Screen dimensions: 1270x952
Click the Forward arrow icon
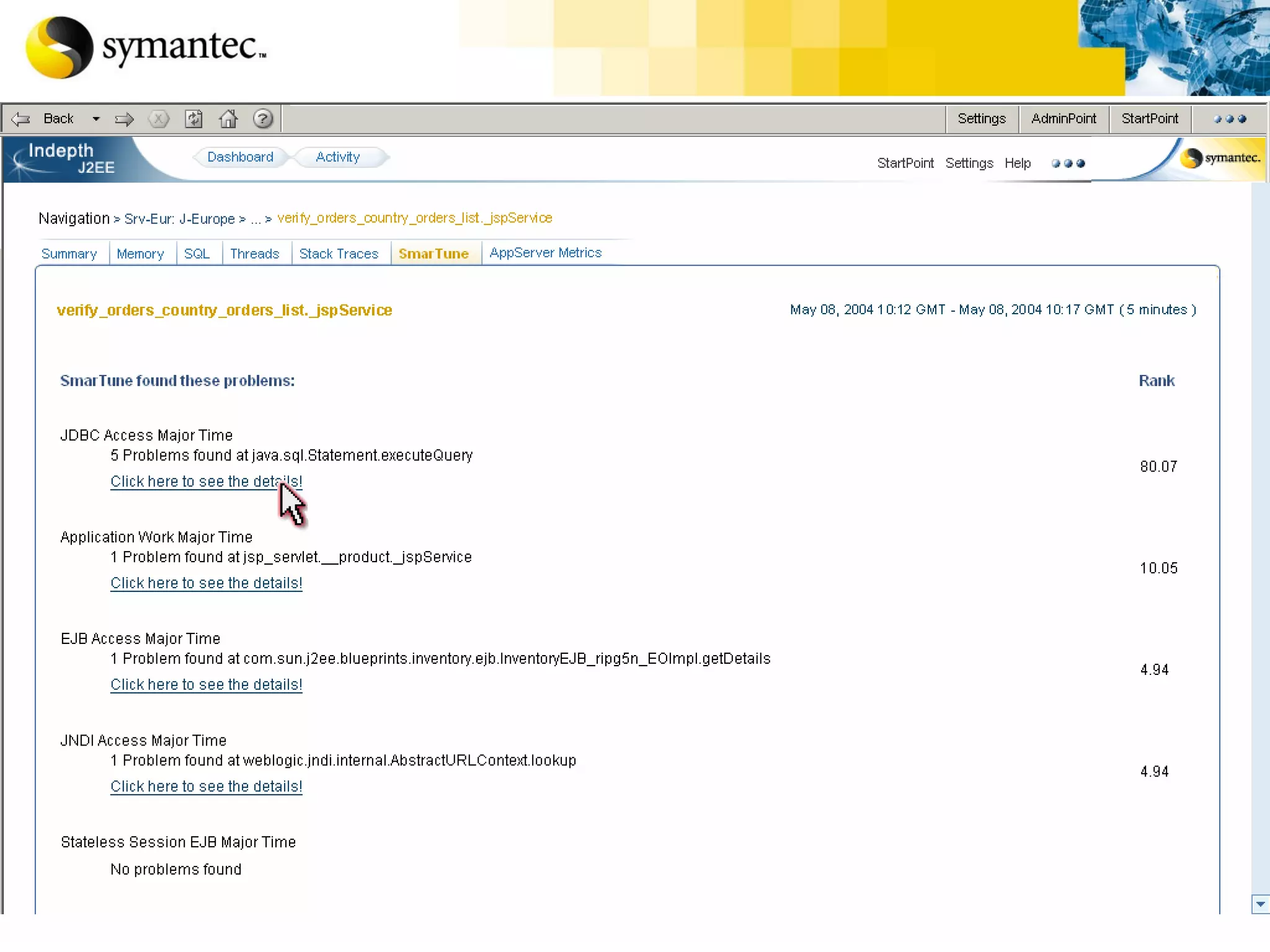coord(125,119)
